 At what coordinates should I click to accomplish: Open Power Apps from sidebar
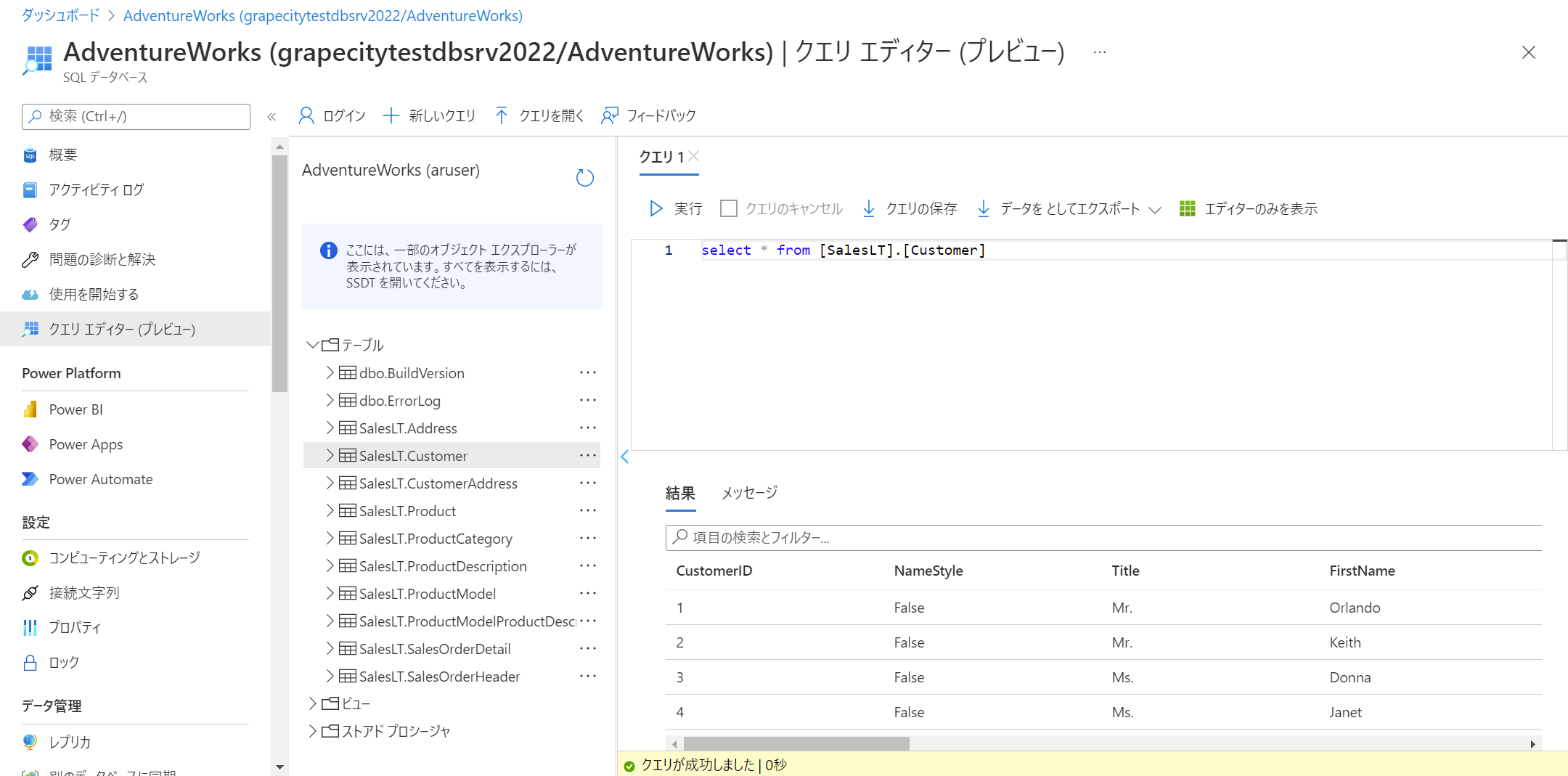(86, 444)
